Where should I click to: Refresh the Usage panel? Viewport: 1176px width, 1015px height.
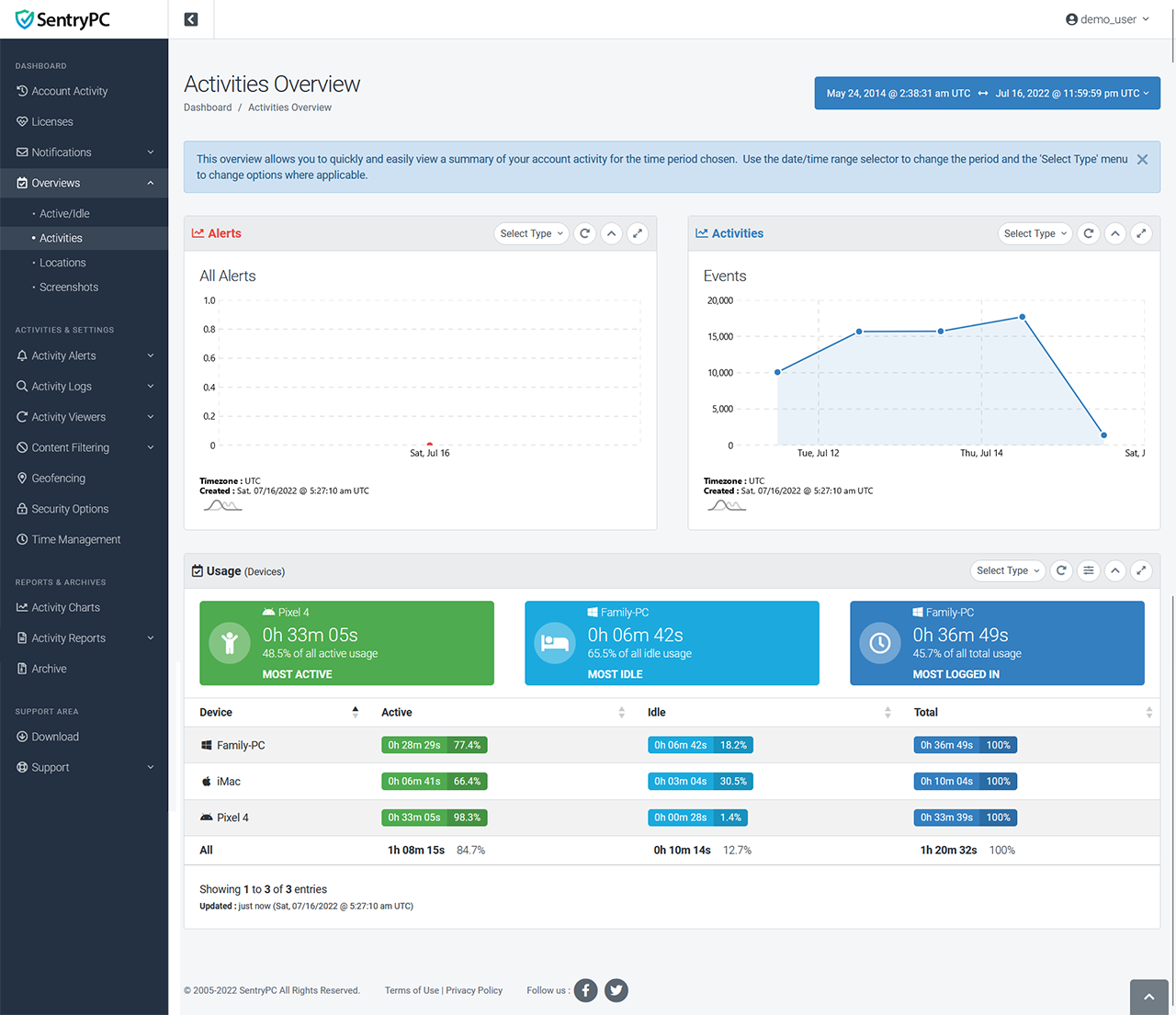[x=1061, y=570]
